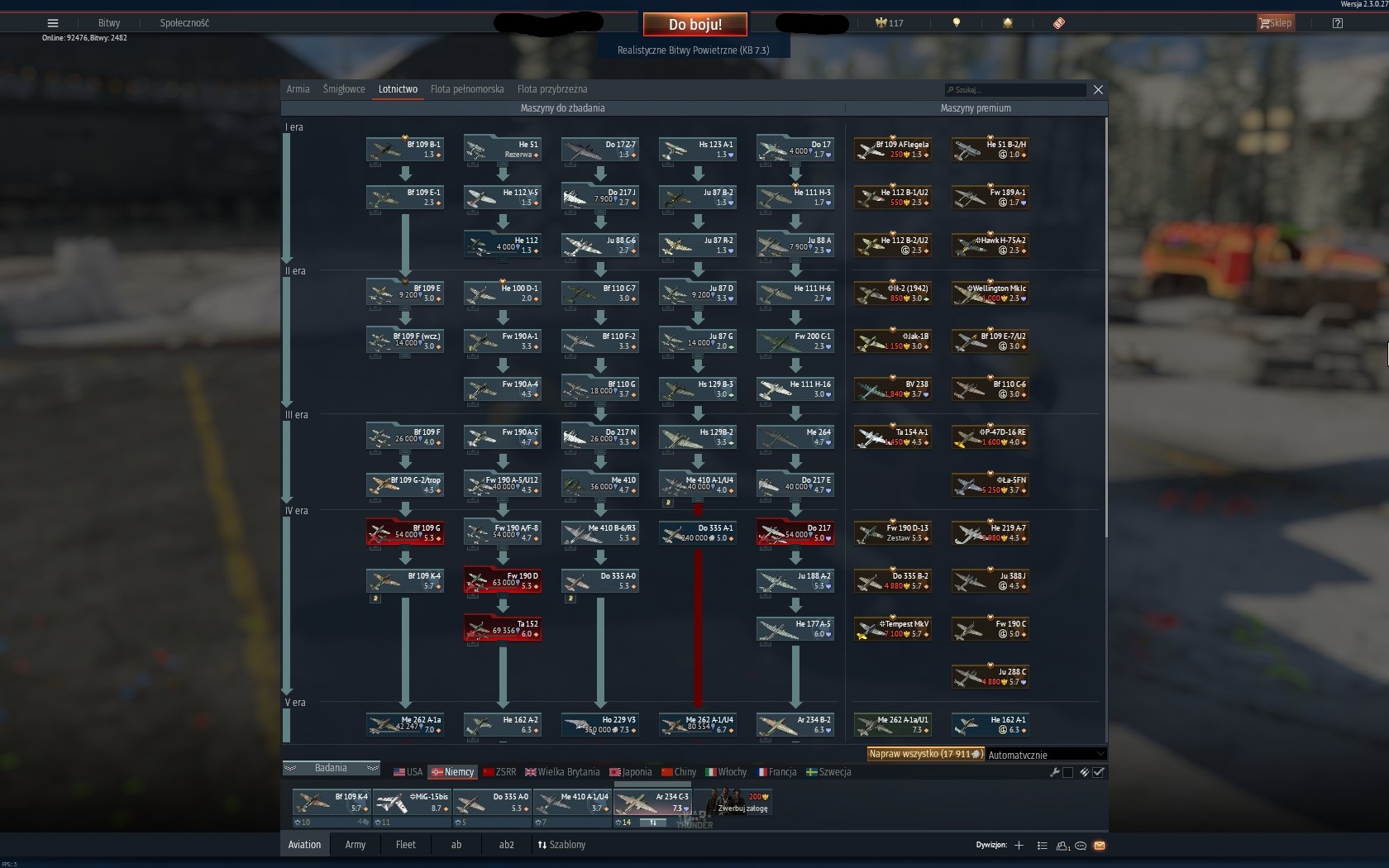This screenshot has height=868, width=1389.
Task: Toggle the Badania research panel expander
Action: coord(331,768)
